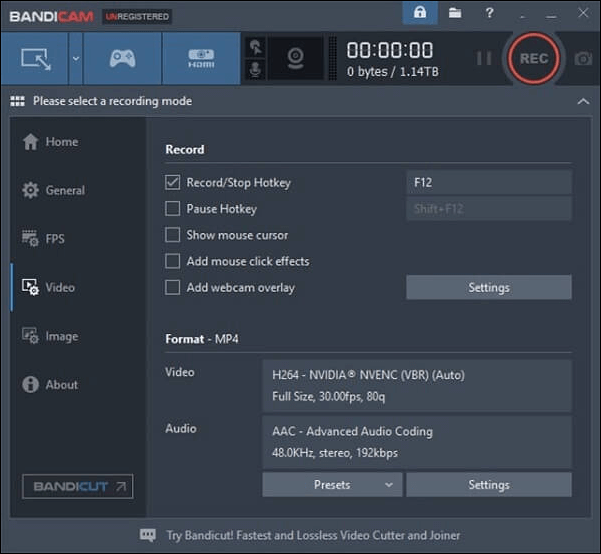Take screenshot with camera icon
Viewport: 601px width, 554px height.
[582, 59]
